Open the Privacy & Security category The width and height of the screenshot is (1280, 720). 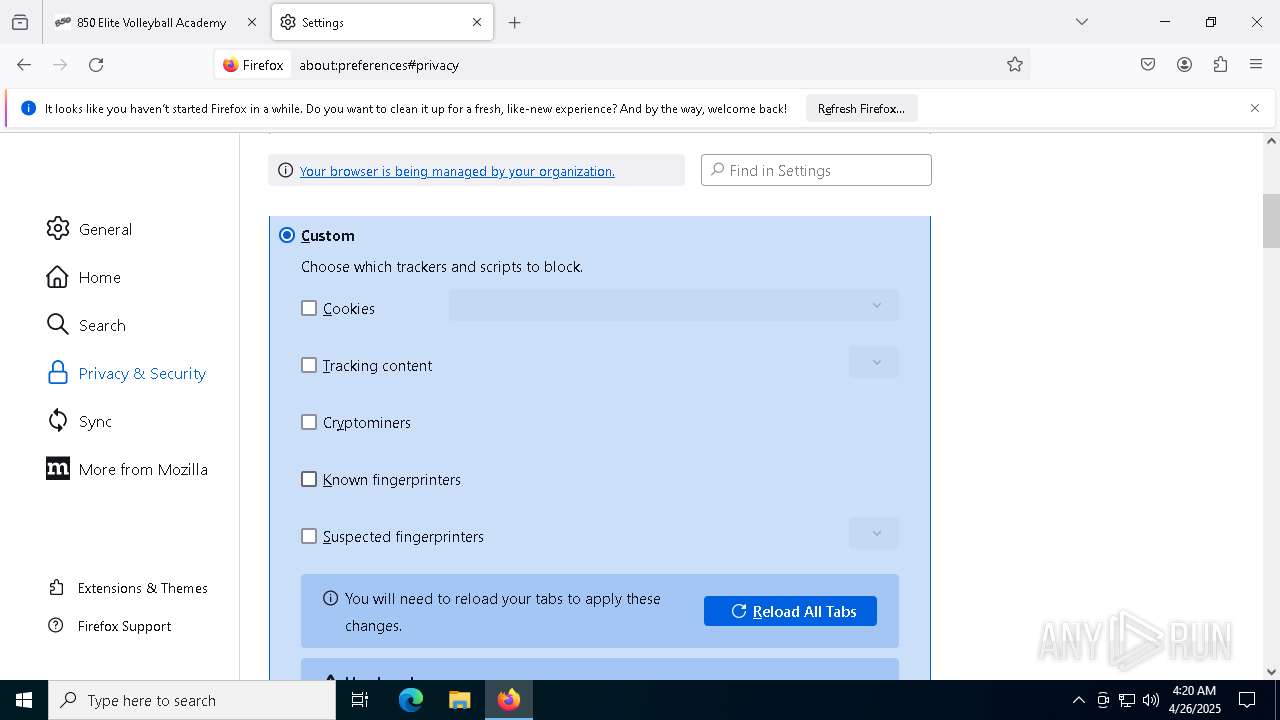click(126, 373)
